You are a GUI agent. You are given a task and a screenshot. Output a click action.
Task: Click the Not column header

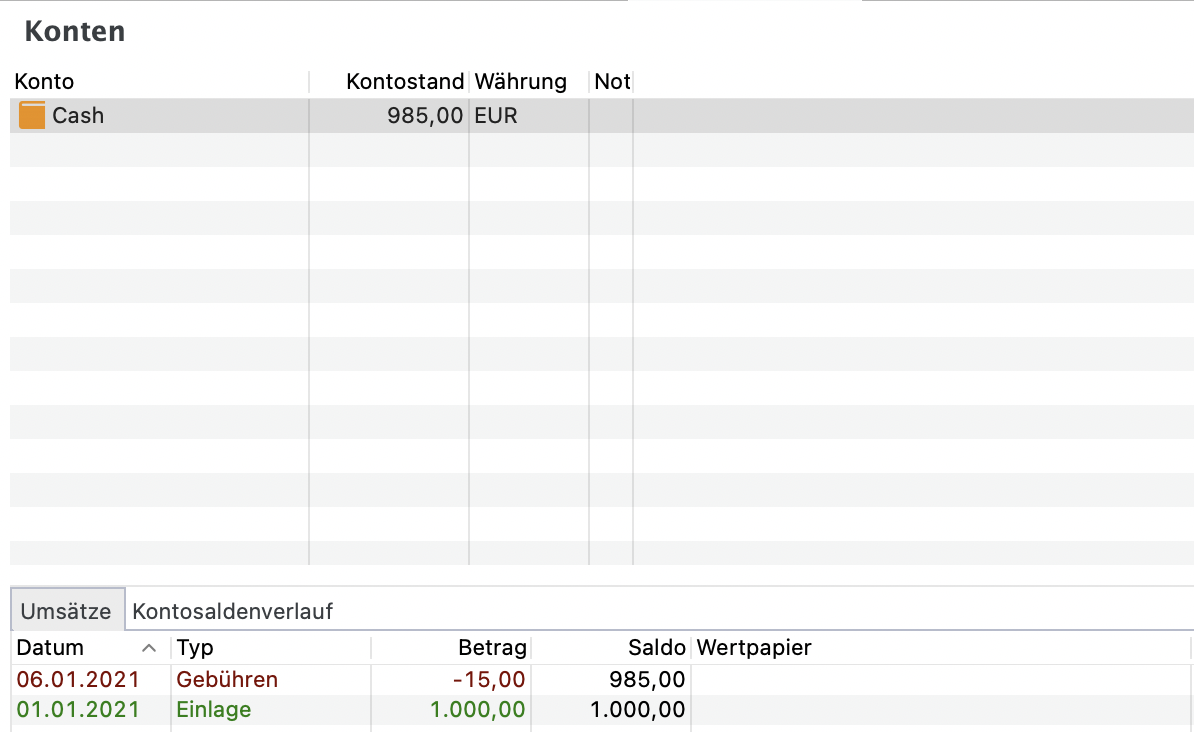[611, 82]
